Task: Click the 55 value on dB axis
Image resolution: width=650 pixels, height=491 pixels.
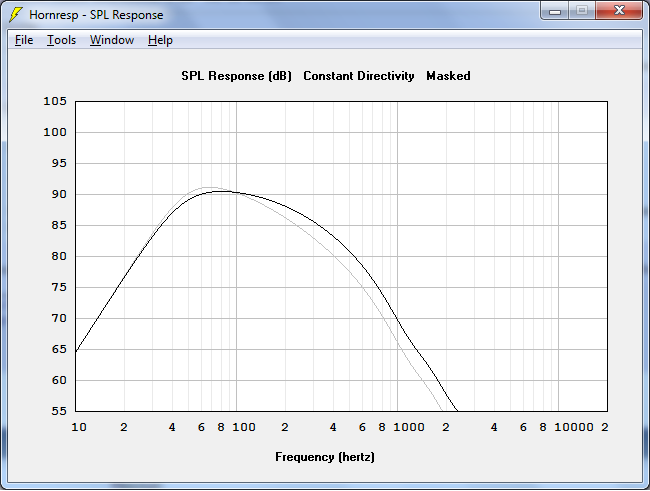Action: click(x=59, y=411)
